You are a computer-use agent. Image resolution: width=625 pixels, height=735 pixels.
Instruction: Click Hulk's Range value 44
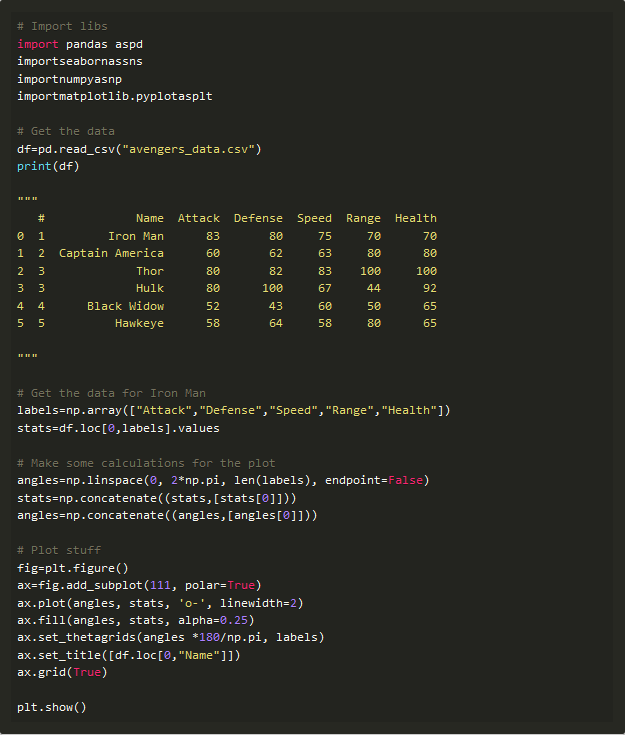374,288
